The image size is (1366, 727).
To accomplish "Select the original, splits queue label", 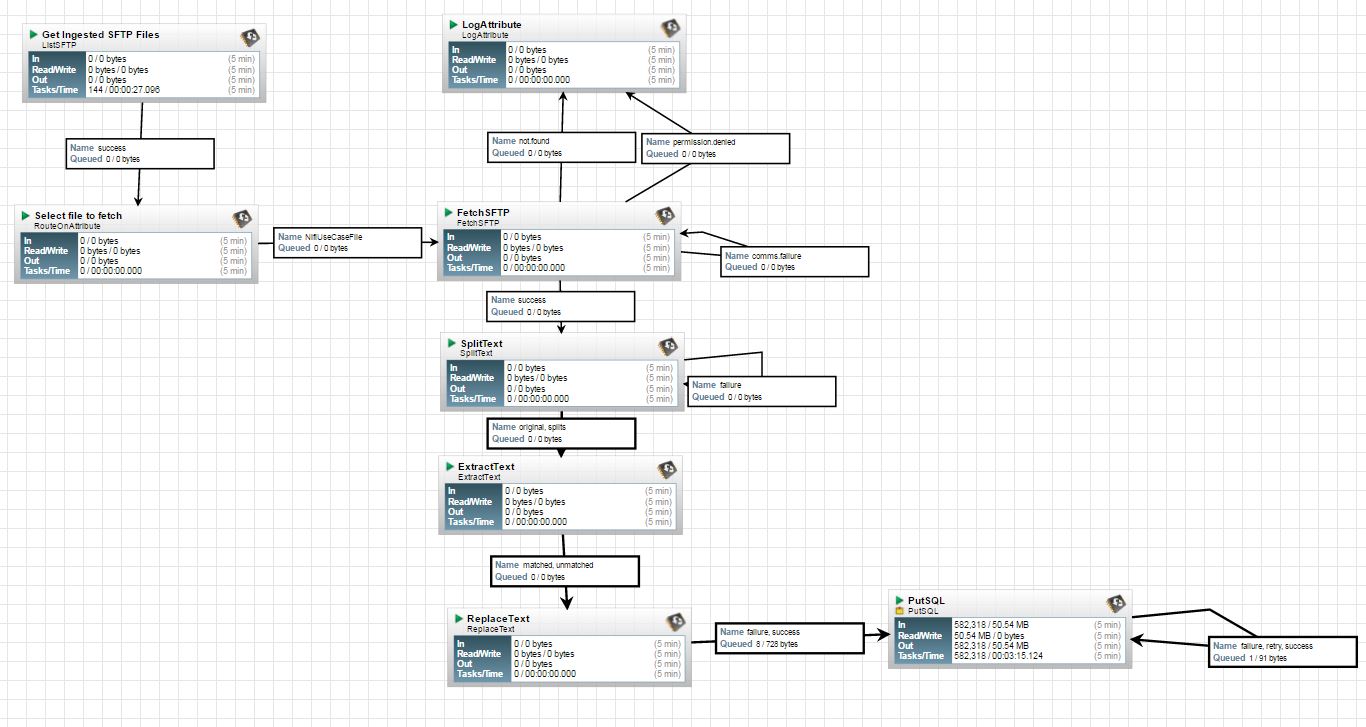I will (563, 432).
